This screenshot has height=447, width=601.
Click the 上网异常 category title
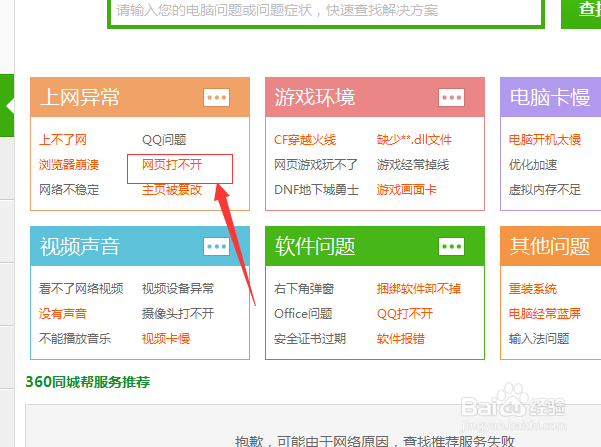point(80,97)
